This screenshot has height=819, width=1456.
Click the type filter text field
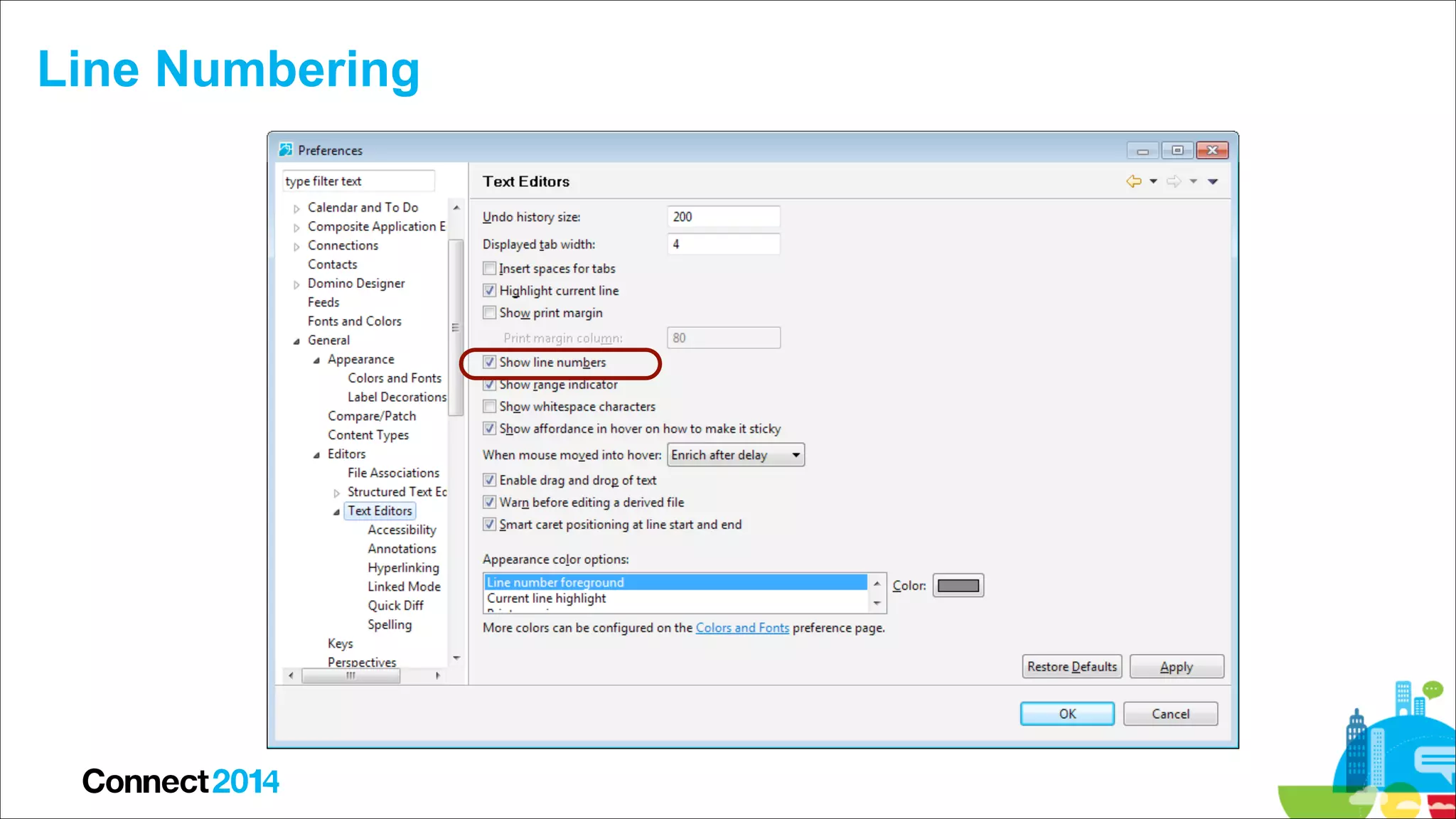358,181
